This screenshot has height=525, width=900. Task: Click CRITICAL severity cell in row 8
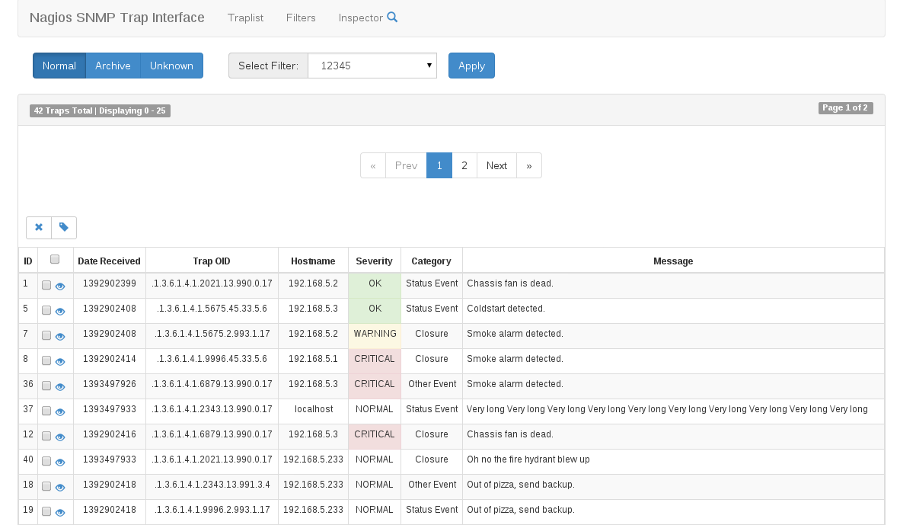pos(375,359)
